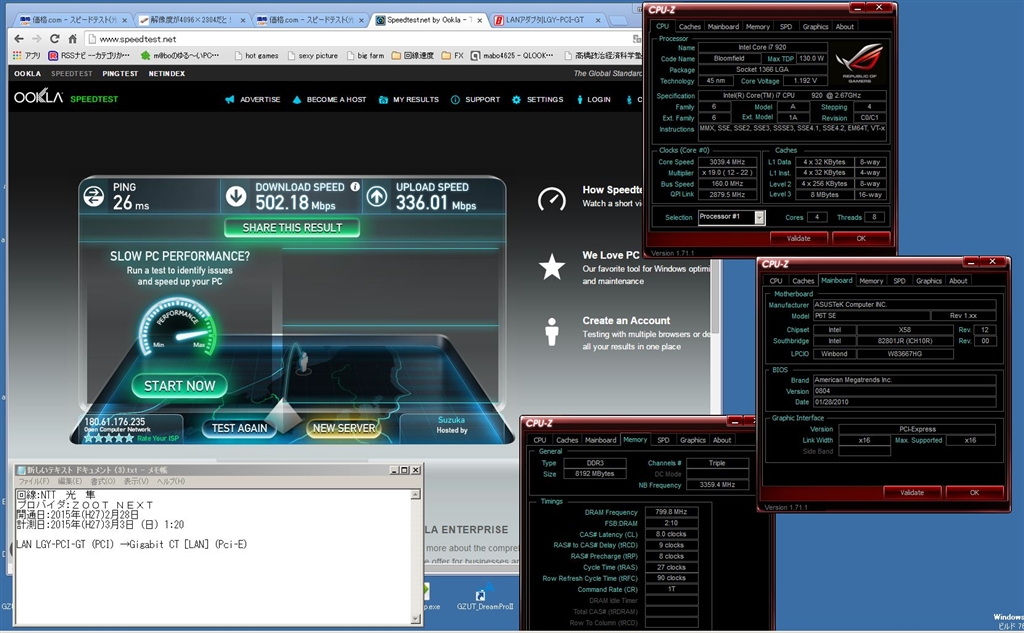Viewport: 1024px width, 633px height.
Task: Click the Ookla Speedtest logo
Action: [66, 98]
